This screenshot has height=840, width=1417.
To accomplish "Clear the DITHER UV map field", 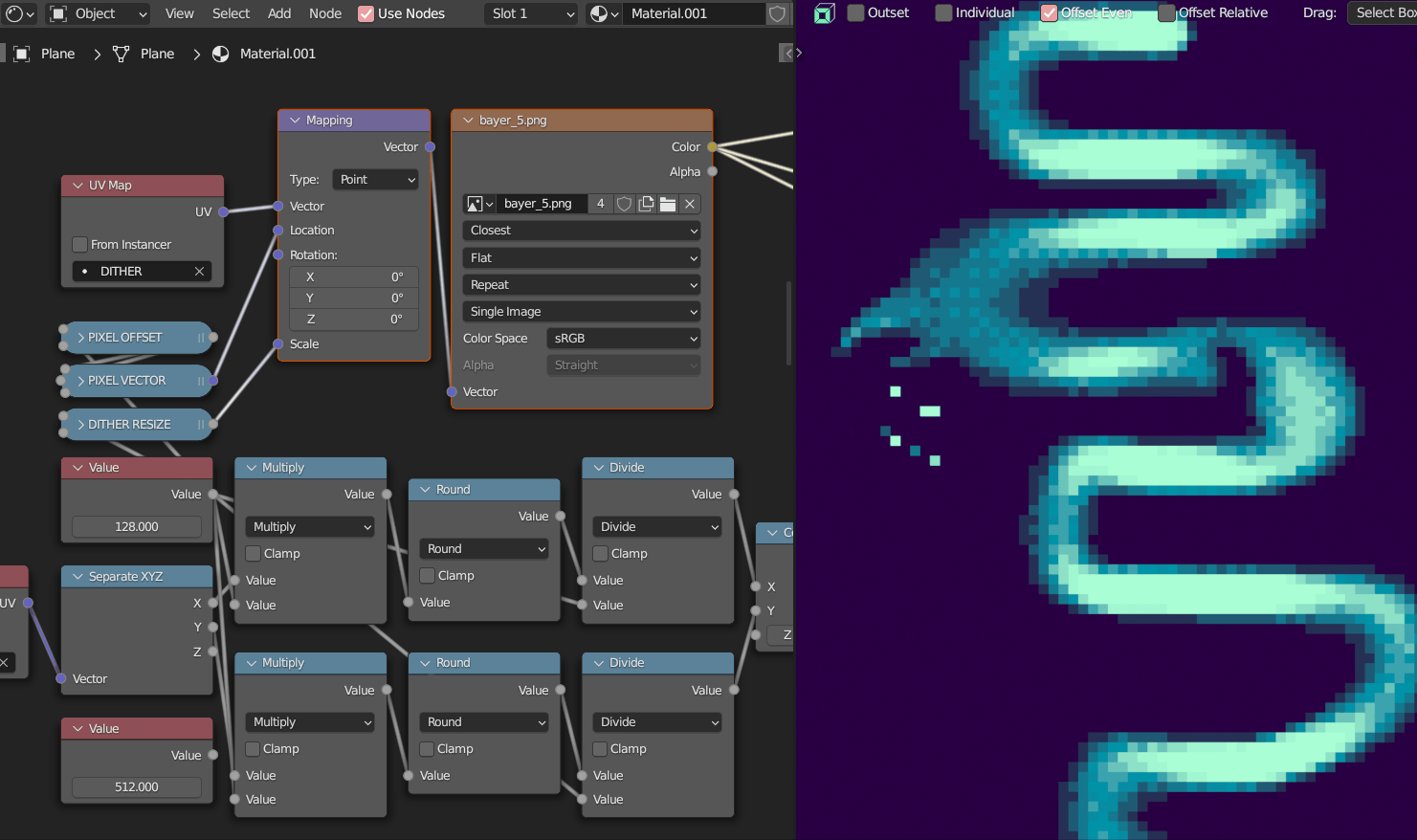I will pyautogui.click(x=199, y=272).
